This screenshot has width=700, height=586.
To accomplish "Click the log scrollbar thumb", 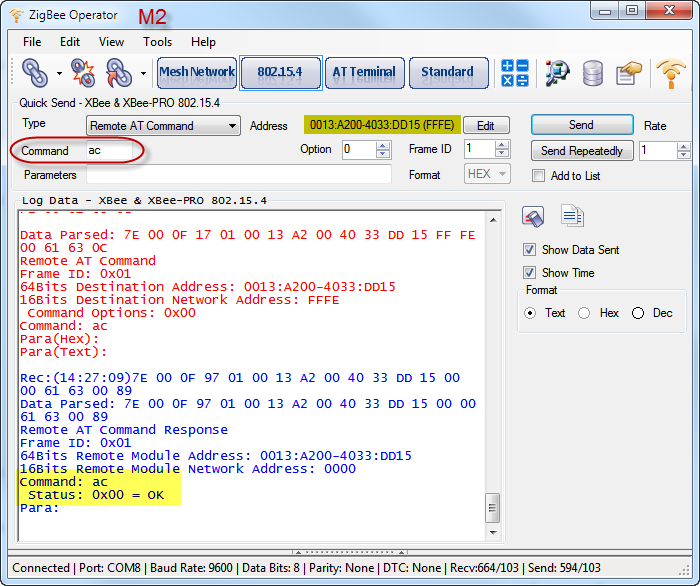I will [492, 508].
